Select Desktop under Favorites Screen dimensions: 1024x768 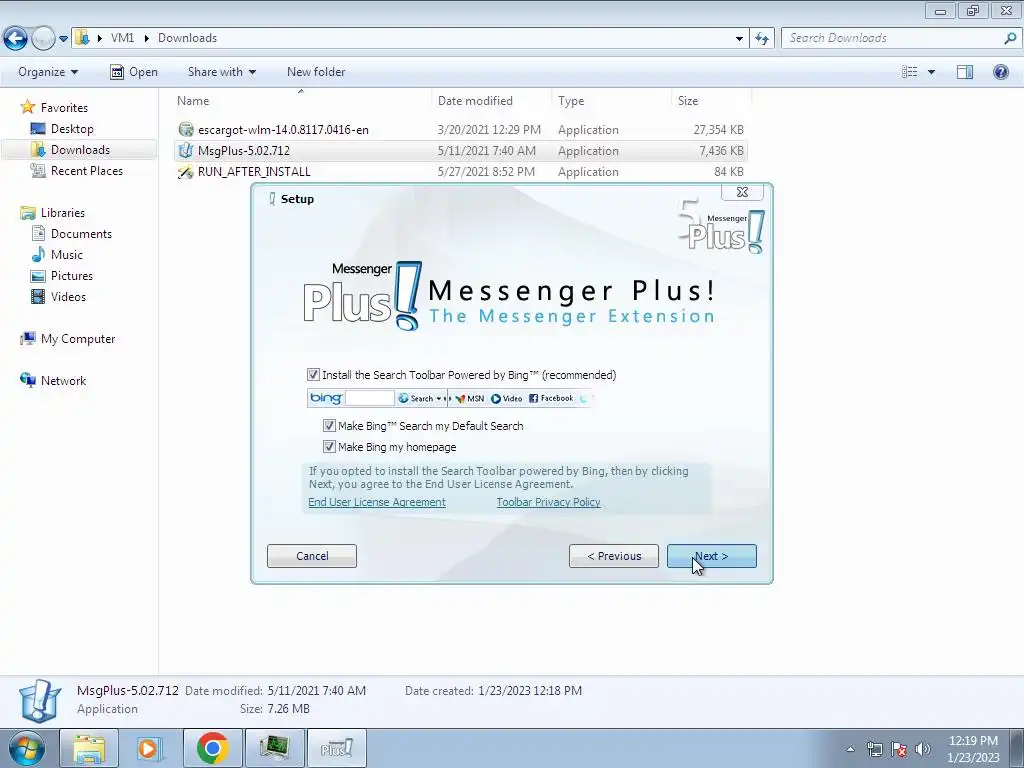72,129
